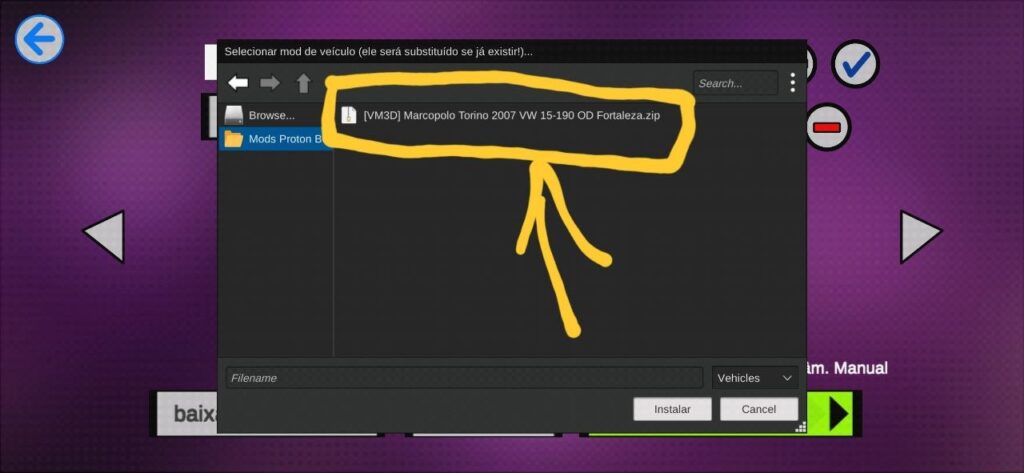
Task: Click the Instalar button
Action: 672,409
